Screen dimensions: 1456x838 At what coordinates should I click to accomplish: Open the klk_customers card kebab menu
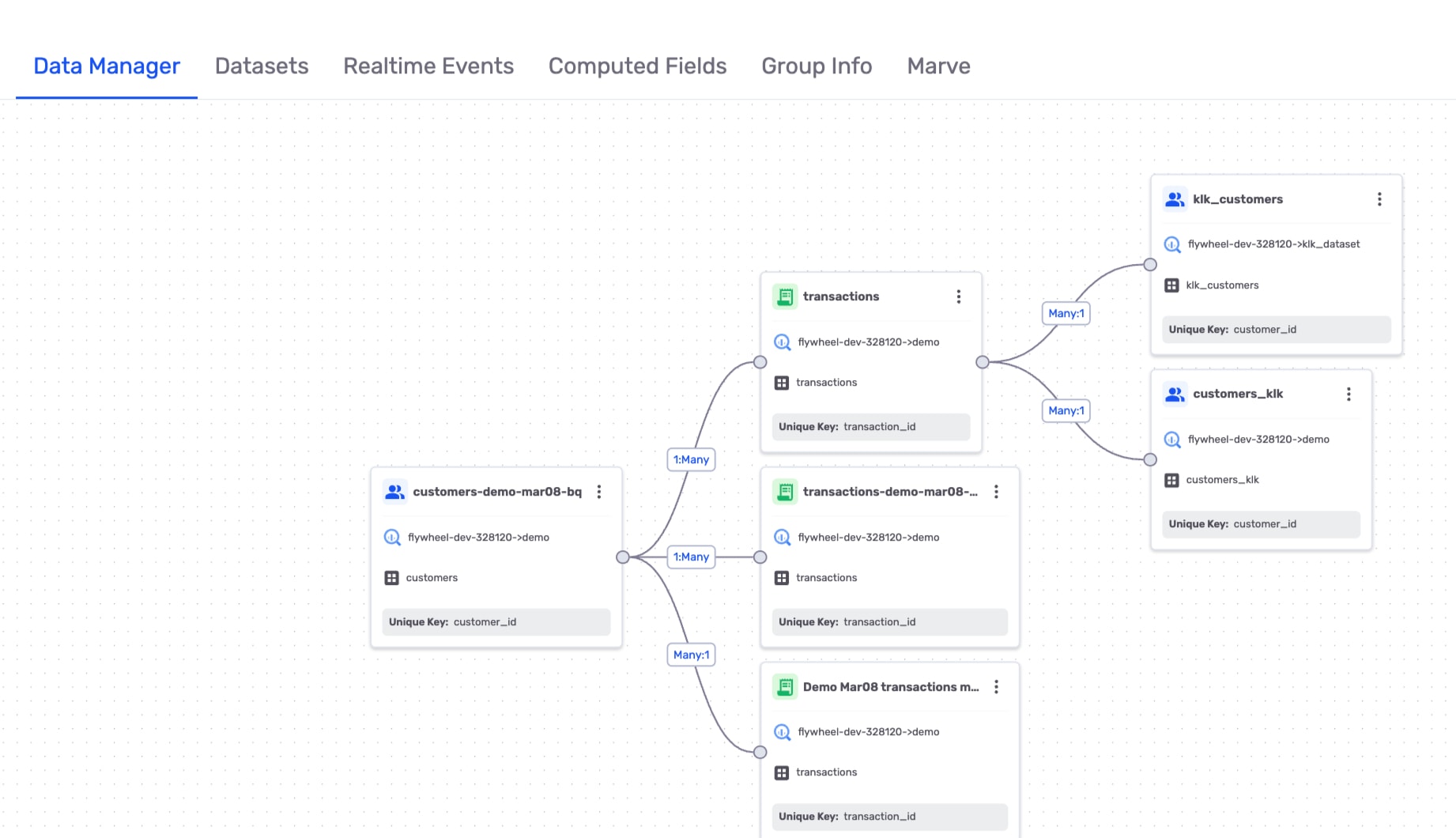tap(1379, 199)
